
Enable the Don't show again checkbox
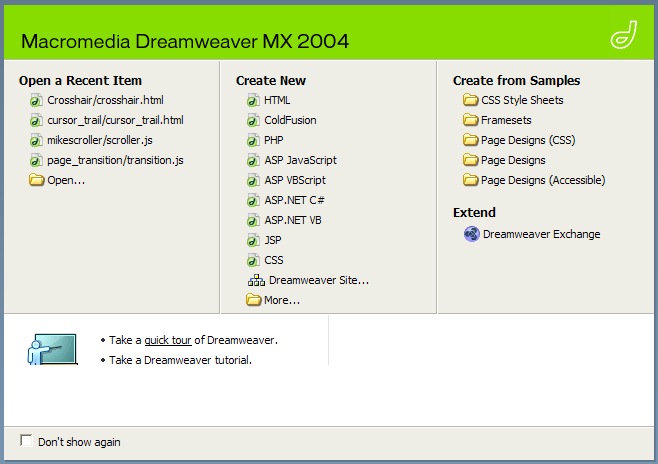tap(26, 440)
